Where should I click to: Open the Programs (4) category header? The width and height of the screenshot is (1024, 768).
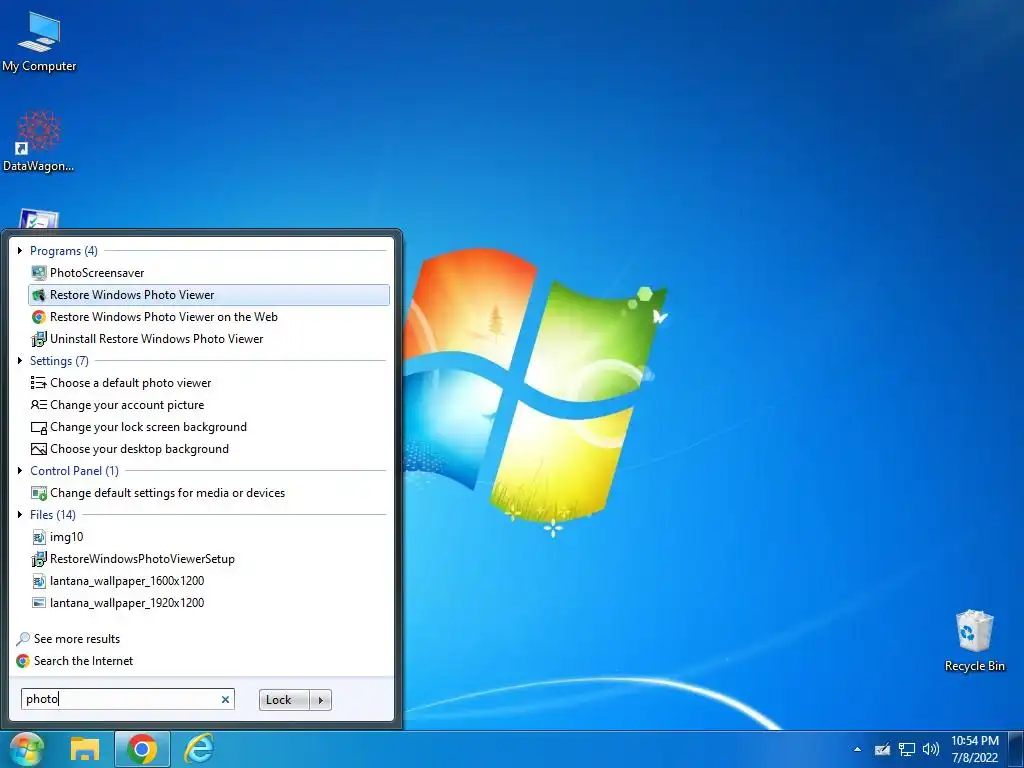point(63,251)
